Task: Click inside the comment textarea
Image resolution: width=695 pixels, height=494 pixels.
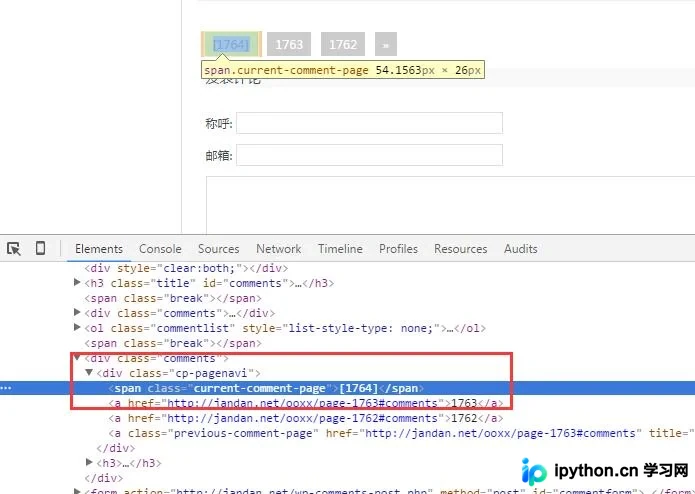Action: [x=450, y=205]
